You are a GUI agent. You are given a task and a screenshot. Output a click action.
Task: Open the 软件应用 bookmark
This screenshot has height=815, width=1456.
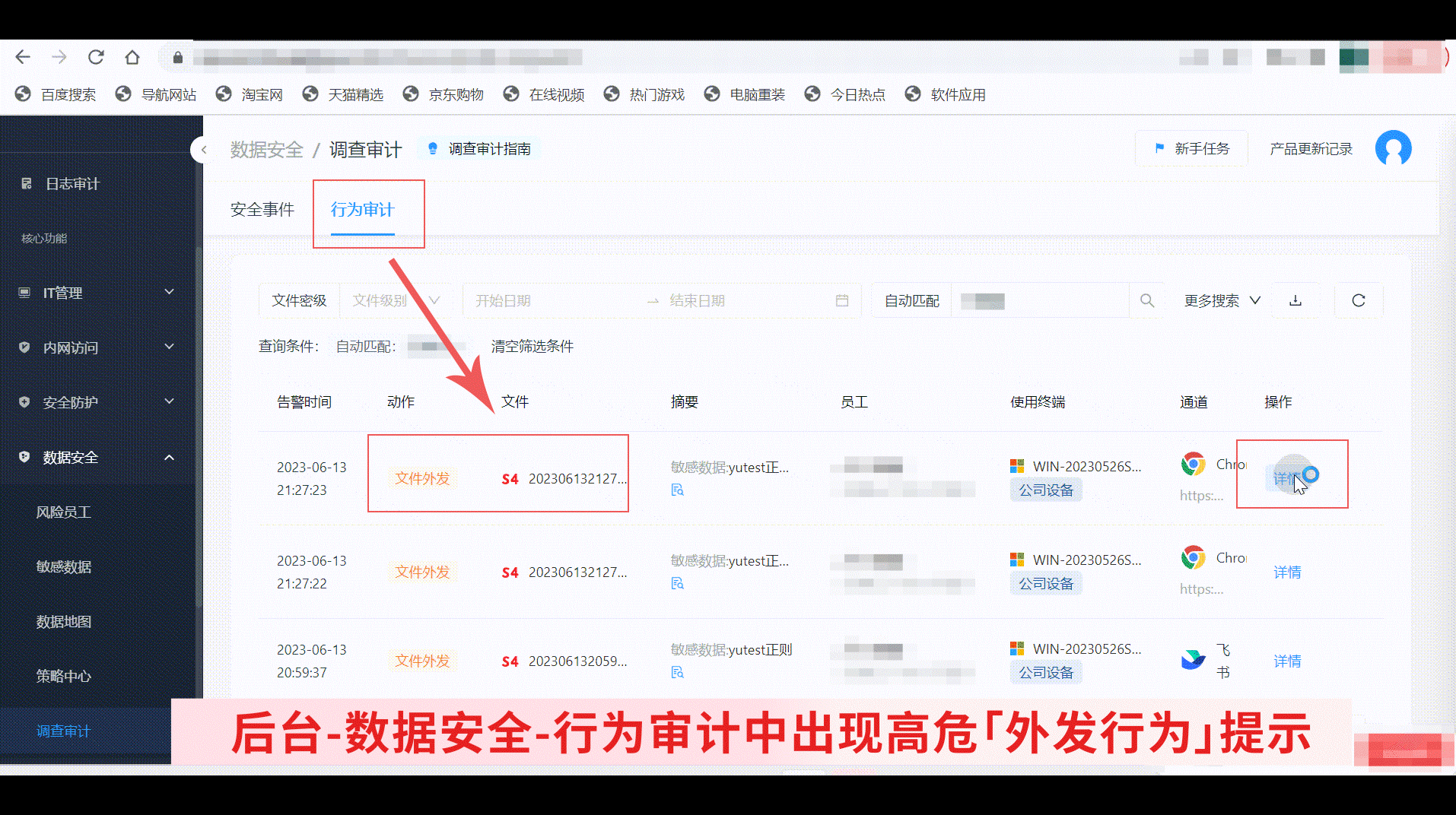[x=945, y=94]
